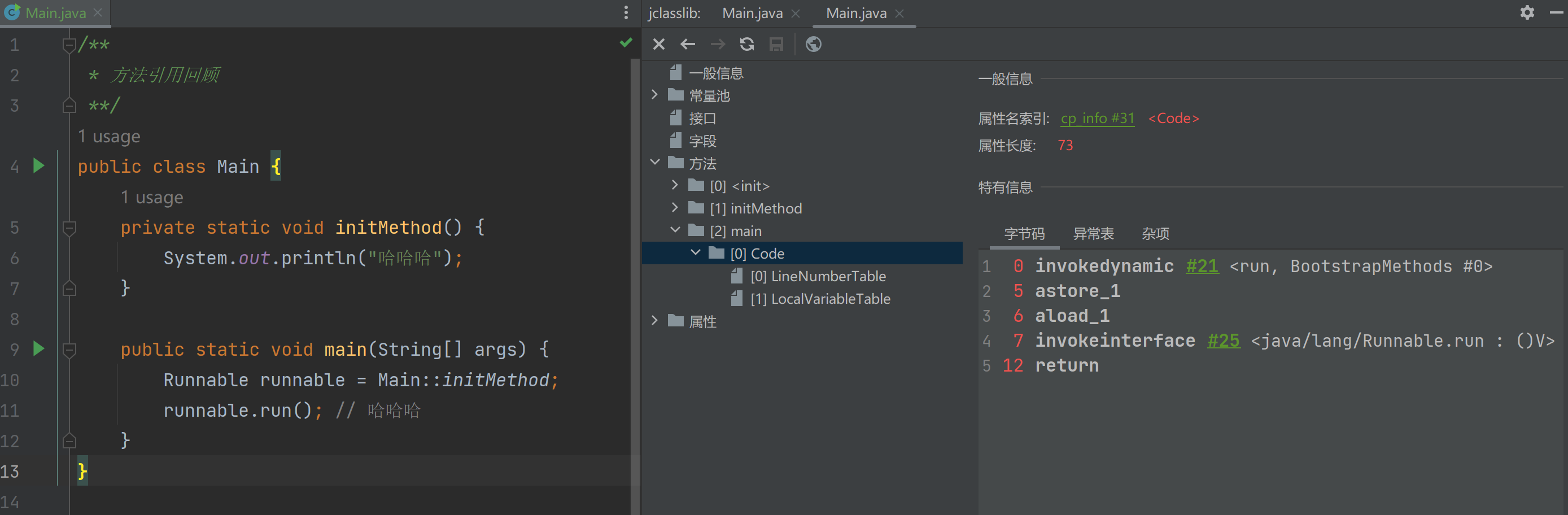Open the editor tab three-dots menu

pos(626,13)
